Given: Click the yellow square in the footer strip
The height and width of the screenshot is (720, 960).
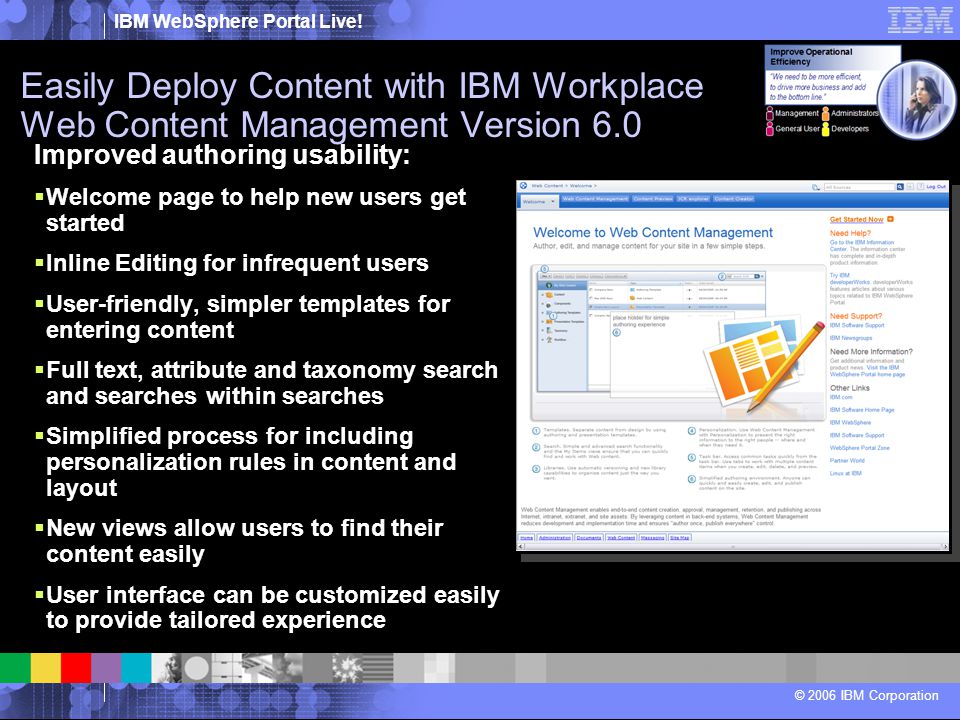Looking at the screenshot, I should (x=45, y=667).
